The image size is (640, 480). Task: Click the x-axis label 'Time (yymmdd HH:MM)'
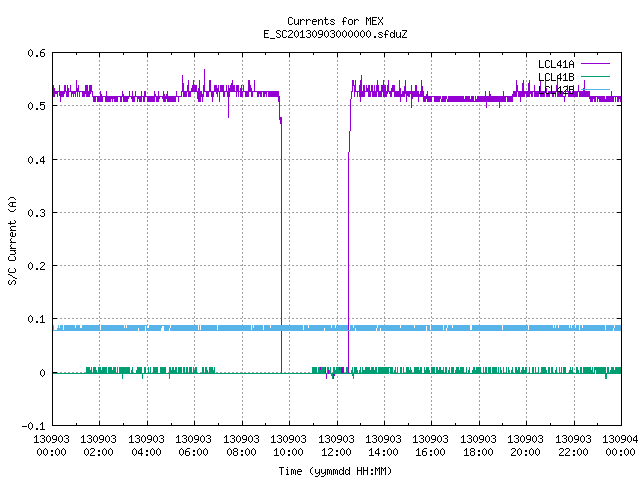pyautogui.click(x=335, y=471)
